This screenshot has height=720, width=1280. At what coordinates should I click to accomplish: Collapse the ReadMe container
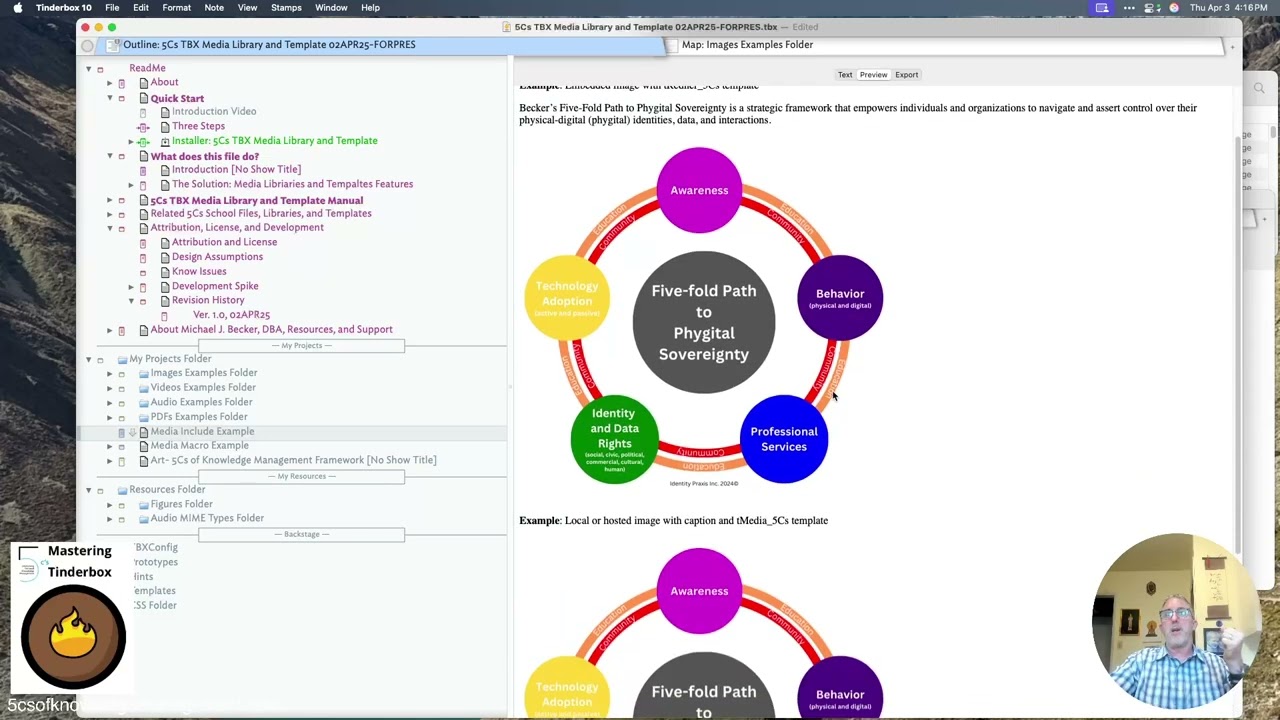click(88, 69)
